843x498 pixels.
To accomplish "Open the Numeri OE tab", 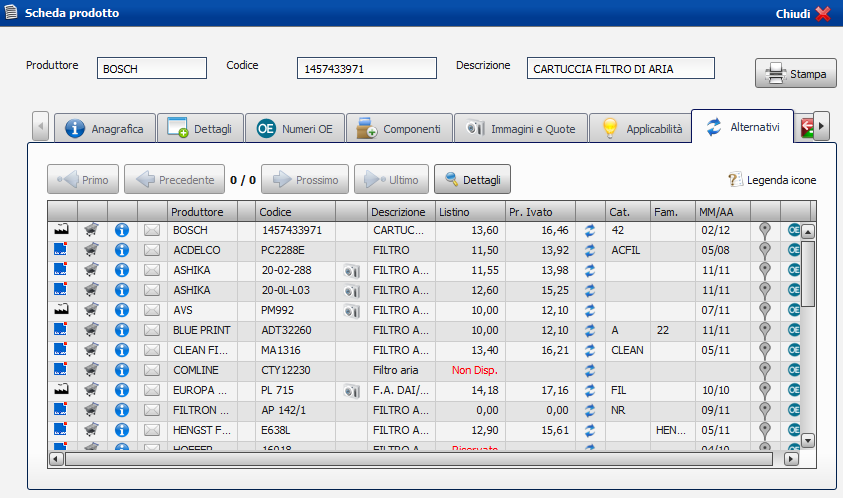I will click(295, 129).
